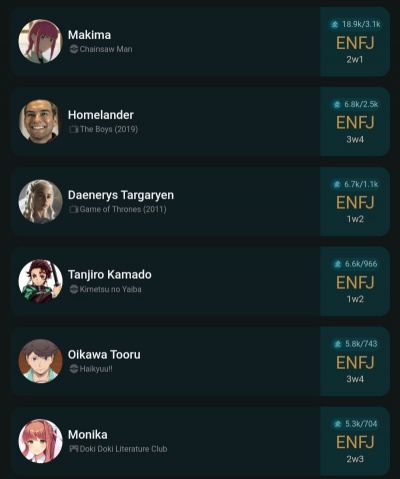This screenshot has height=479, width=400.
Task: Open the Daenerys Targaryen name link
Action: 121,195
